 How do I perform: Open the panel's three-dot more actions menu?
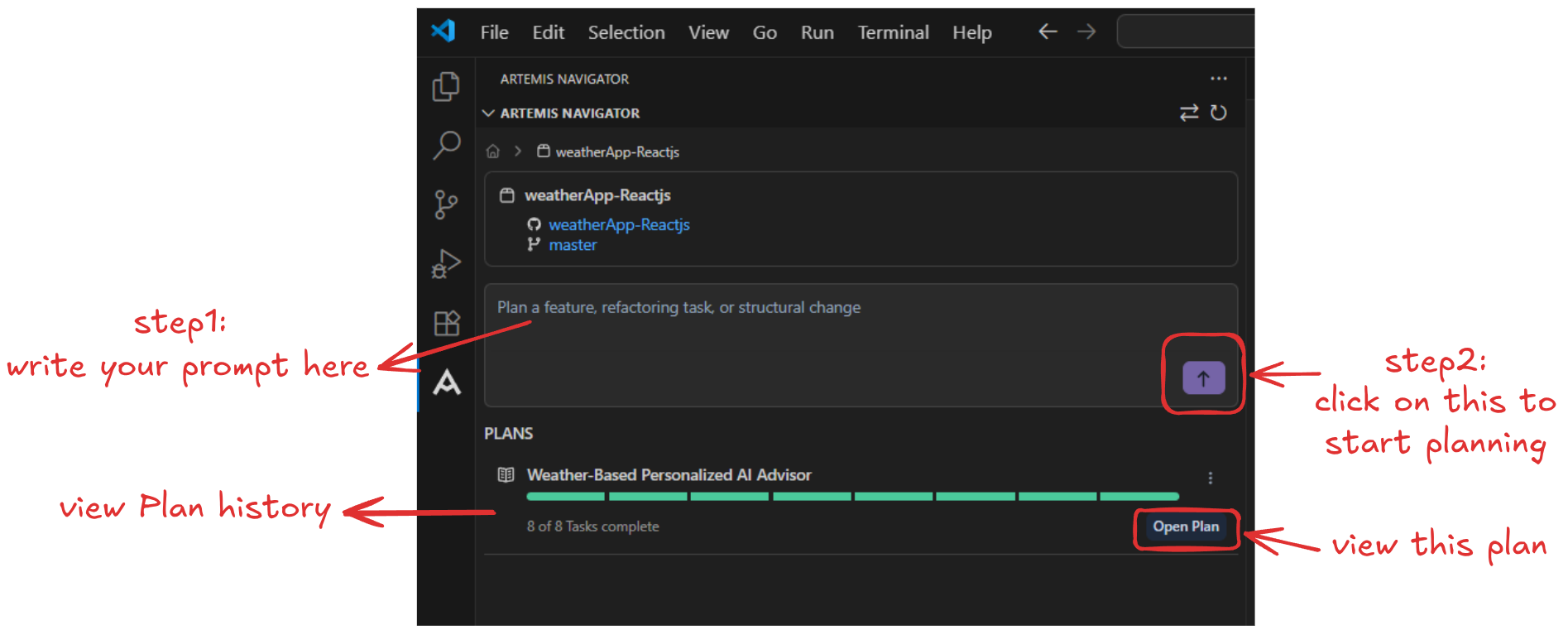[x=1218, y=79]
